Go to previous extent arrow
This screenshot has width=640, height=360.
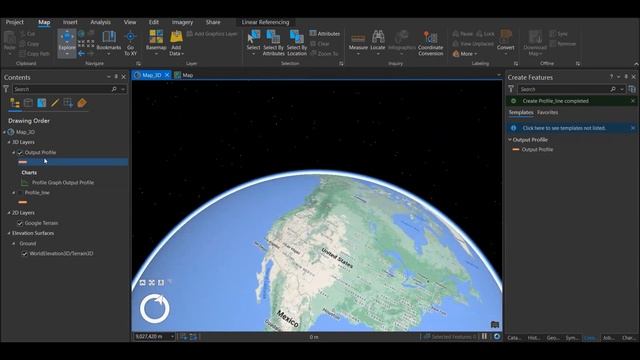tap(81, 53)
